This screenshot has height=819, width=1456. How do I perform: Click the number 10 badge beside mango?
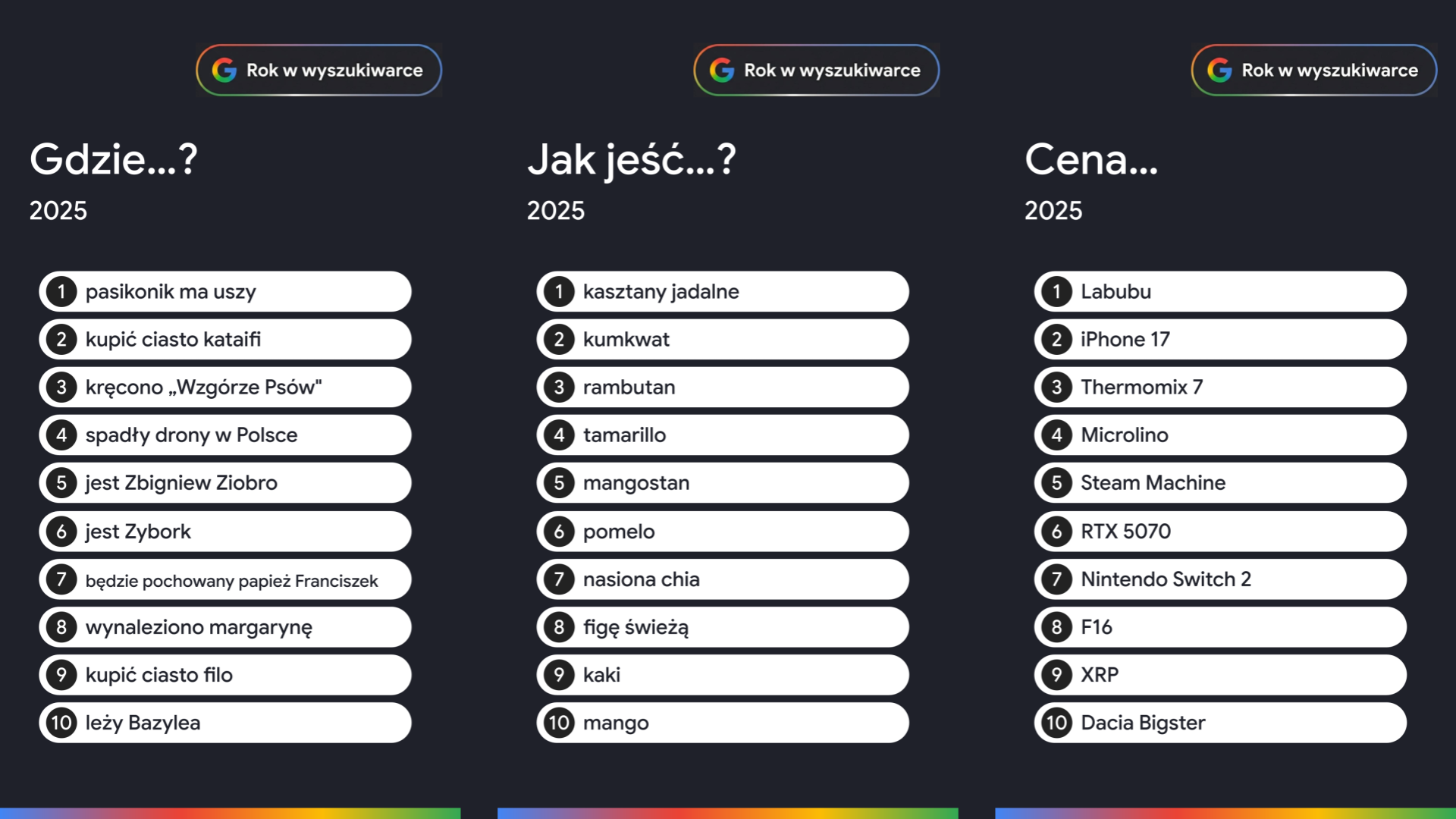[x=559, y=723]
